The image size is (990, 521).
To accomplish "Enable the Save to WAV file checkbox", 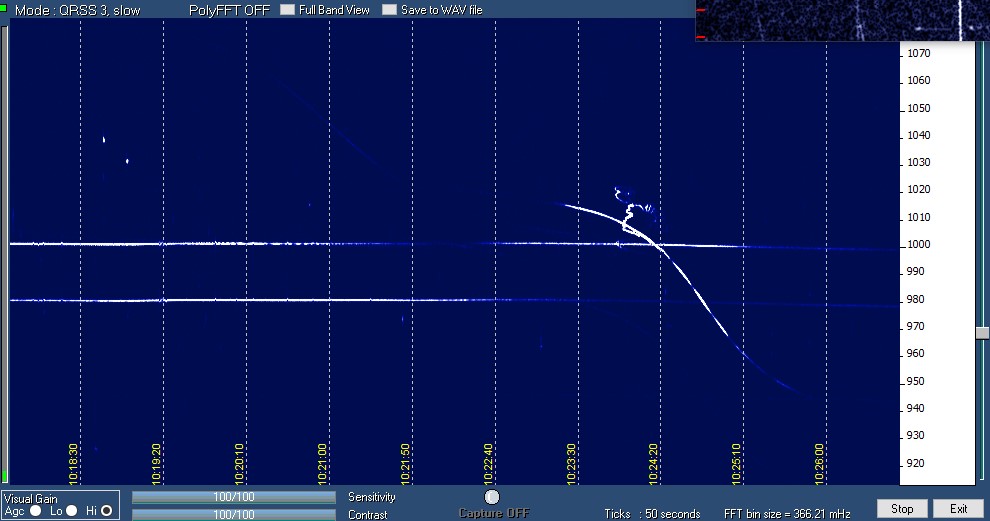I will pos(390,9).
